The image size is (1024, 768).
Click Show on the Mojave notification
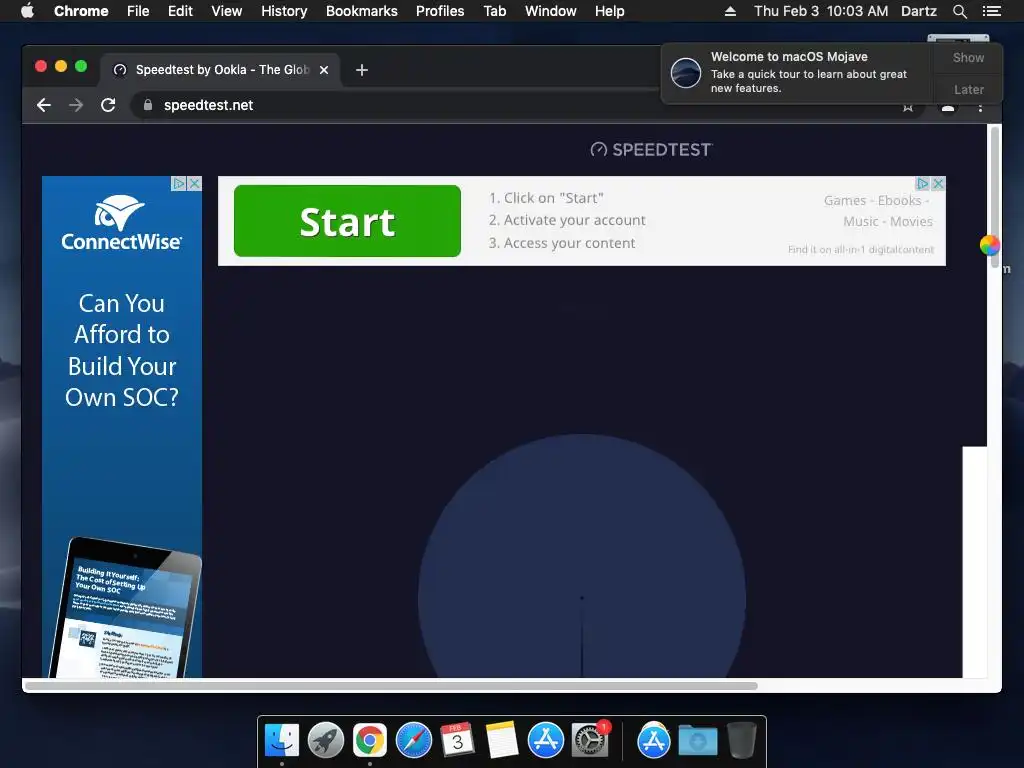(x=968, y=57)
